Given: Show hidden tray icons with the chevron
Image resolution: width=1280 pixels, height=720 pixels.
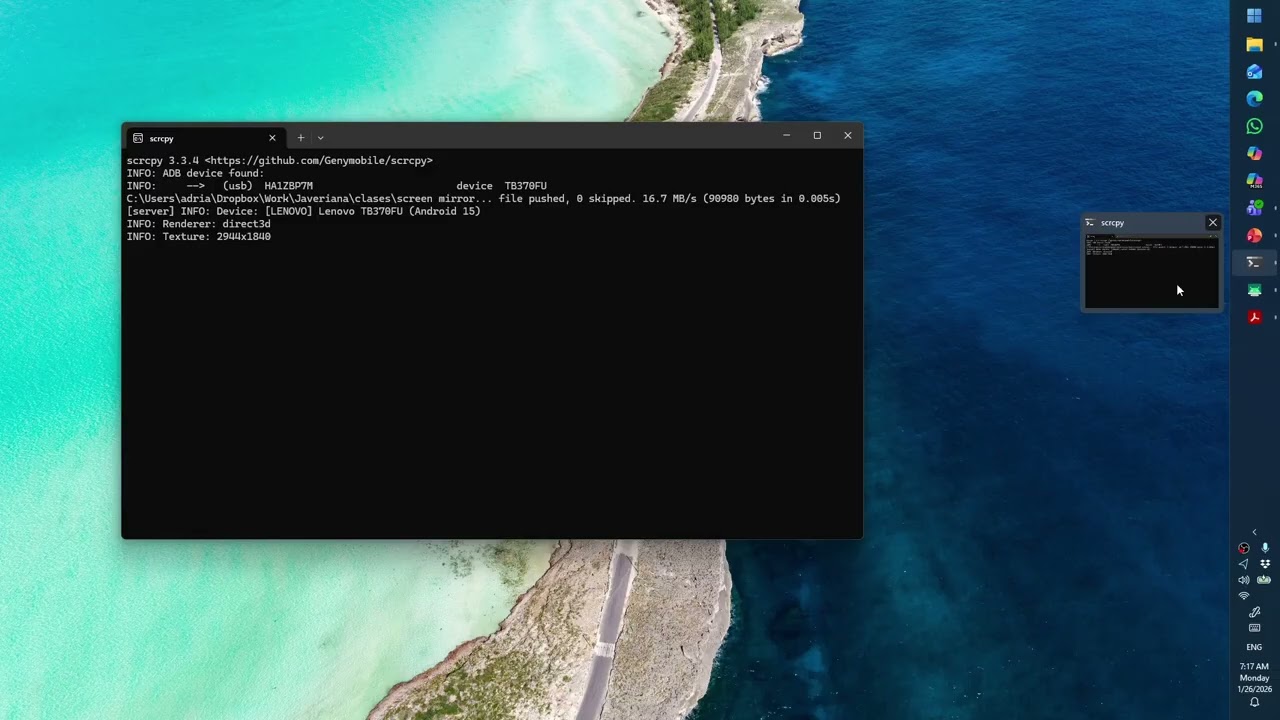Looking at the screenshot, I should click(1254, 532).
